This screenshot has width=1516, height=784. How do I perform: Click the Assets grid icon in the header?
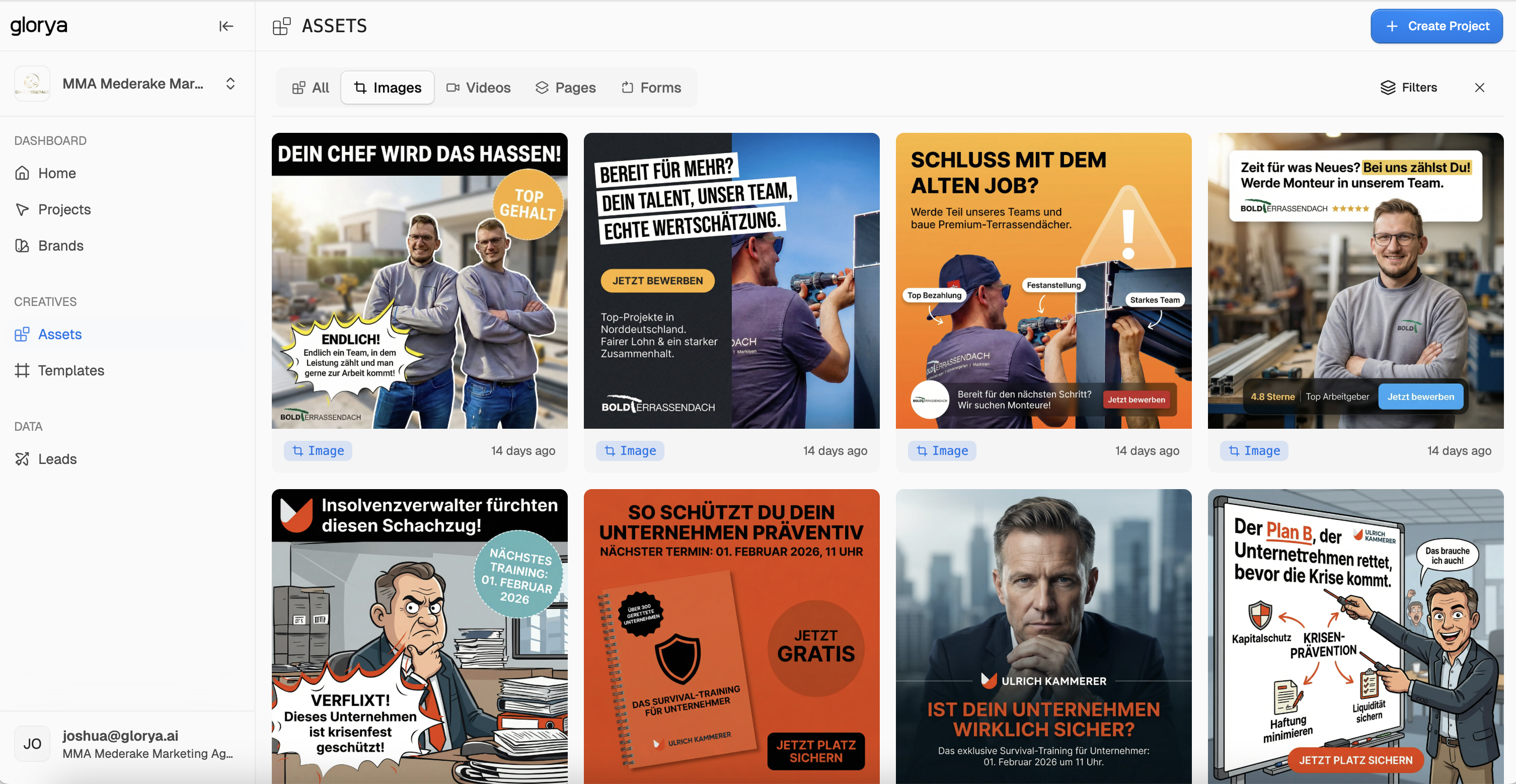(x=281, y=26)
